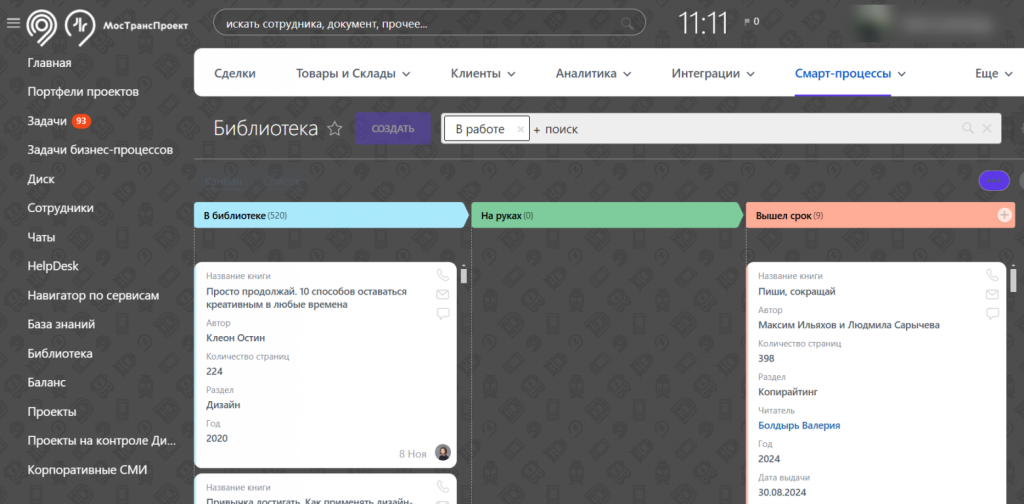The height and width of the screenshot is (504, 1024).
Task: Click the plus icon in Вышел срок column
Action: 1004,215
